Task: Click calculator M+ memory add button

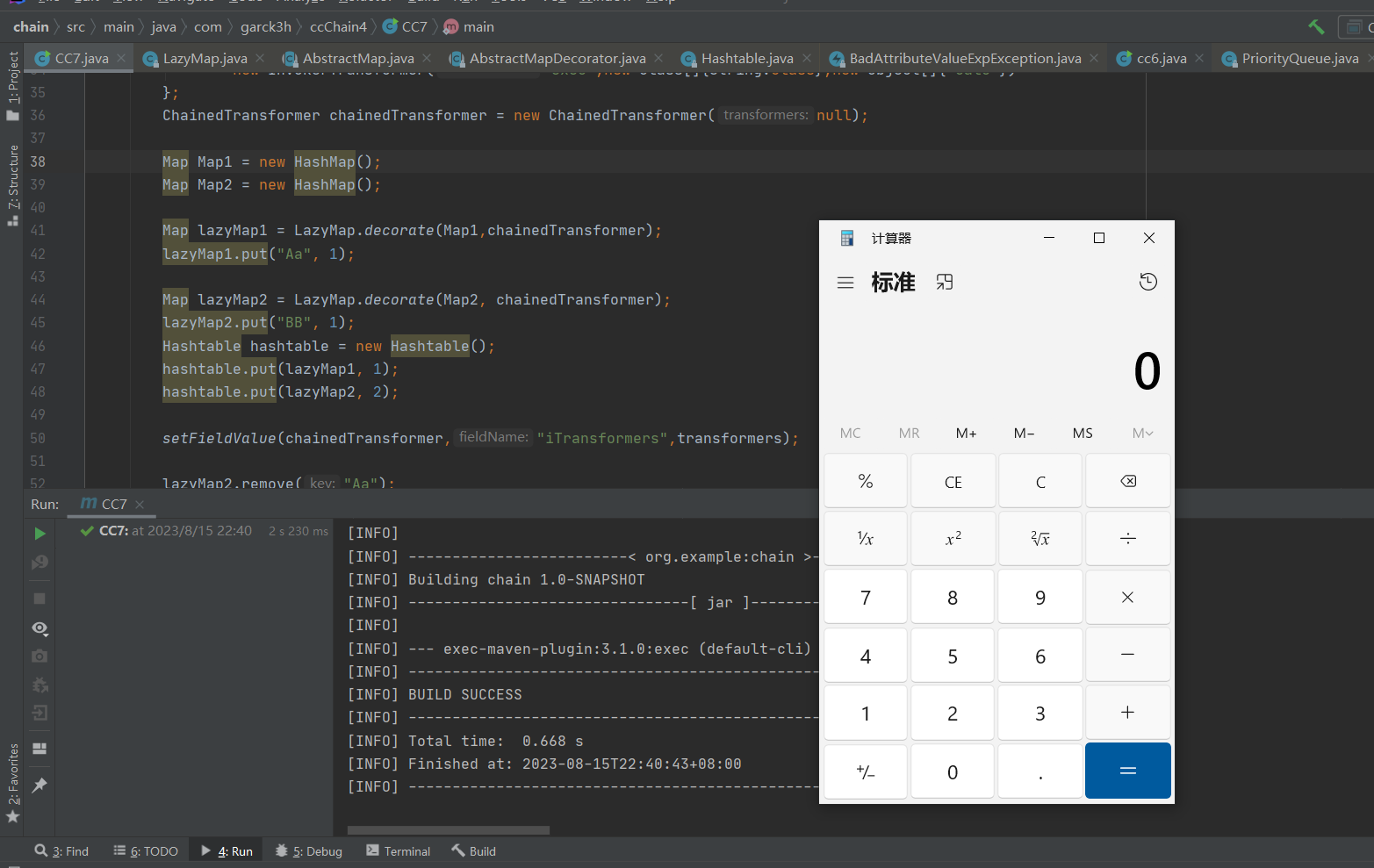Action: tap(967, 433)
